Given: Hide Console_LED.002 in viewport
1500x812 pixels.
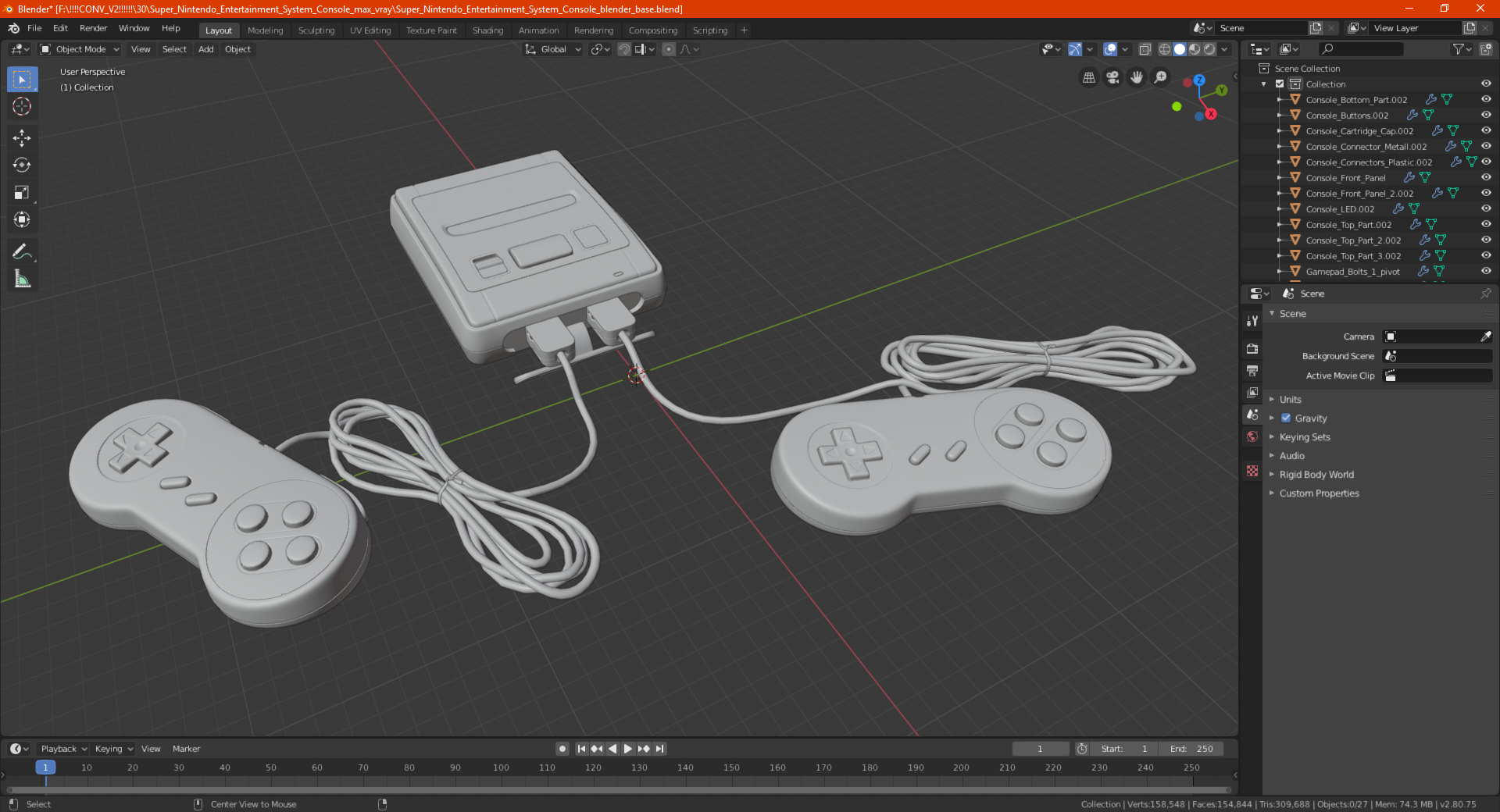Looking at the screenshot, I should (1486, 208).
